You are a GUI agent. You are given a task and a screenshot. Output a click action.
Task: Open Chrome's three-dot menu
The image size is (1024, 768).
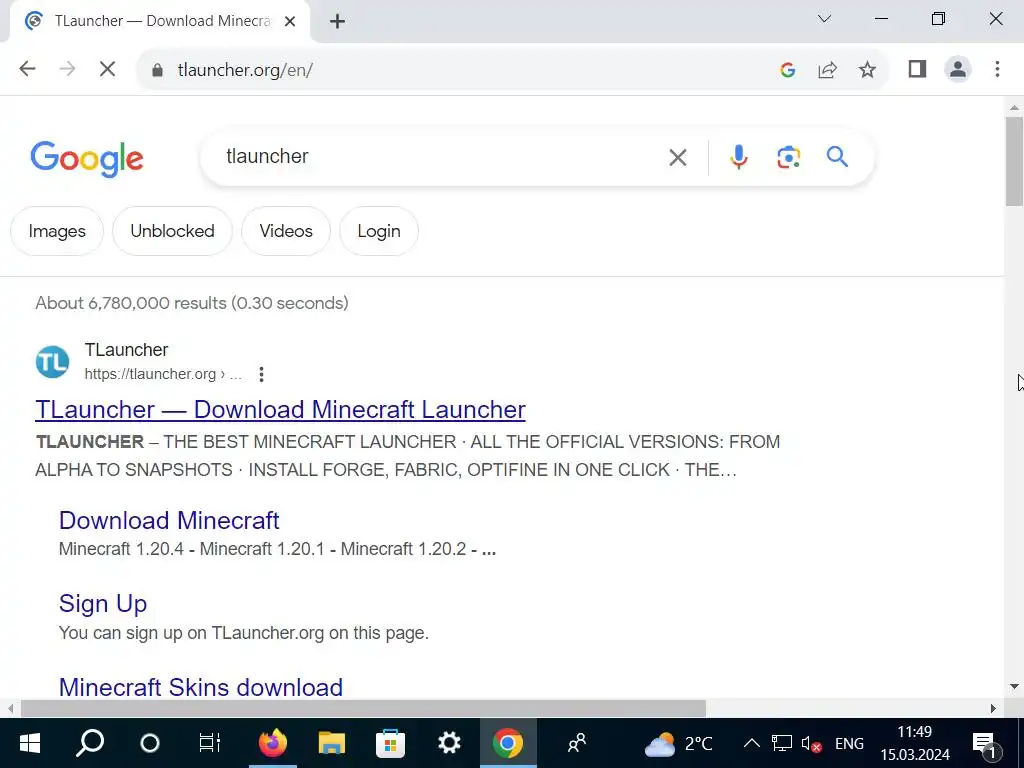[997, 69]
